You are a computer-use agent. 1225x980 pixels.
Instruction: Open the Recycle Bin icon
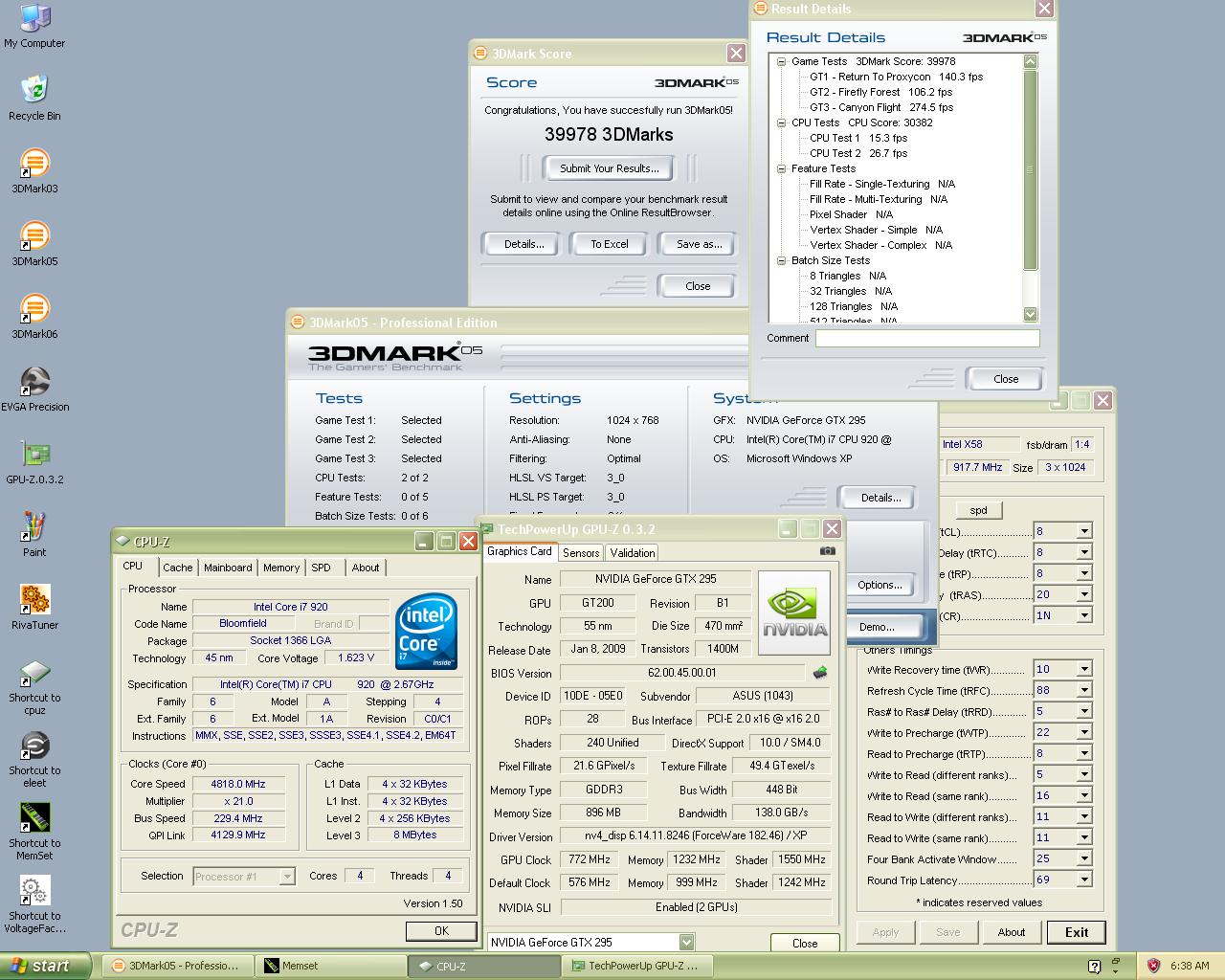[x=34, y=98]
